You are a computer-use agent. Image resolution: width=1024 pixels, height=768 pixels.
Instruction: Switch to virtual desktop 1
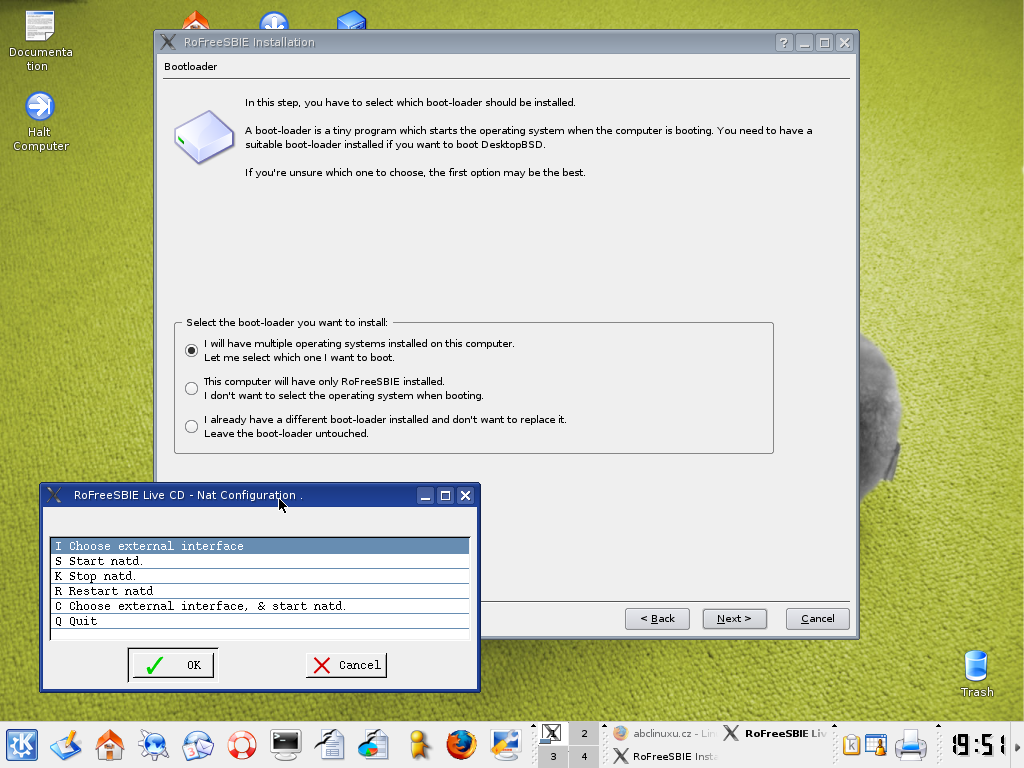point(553,733)
